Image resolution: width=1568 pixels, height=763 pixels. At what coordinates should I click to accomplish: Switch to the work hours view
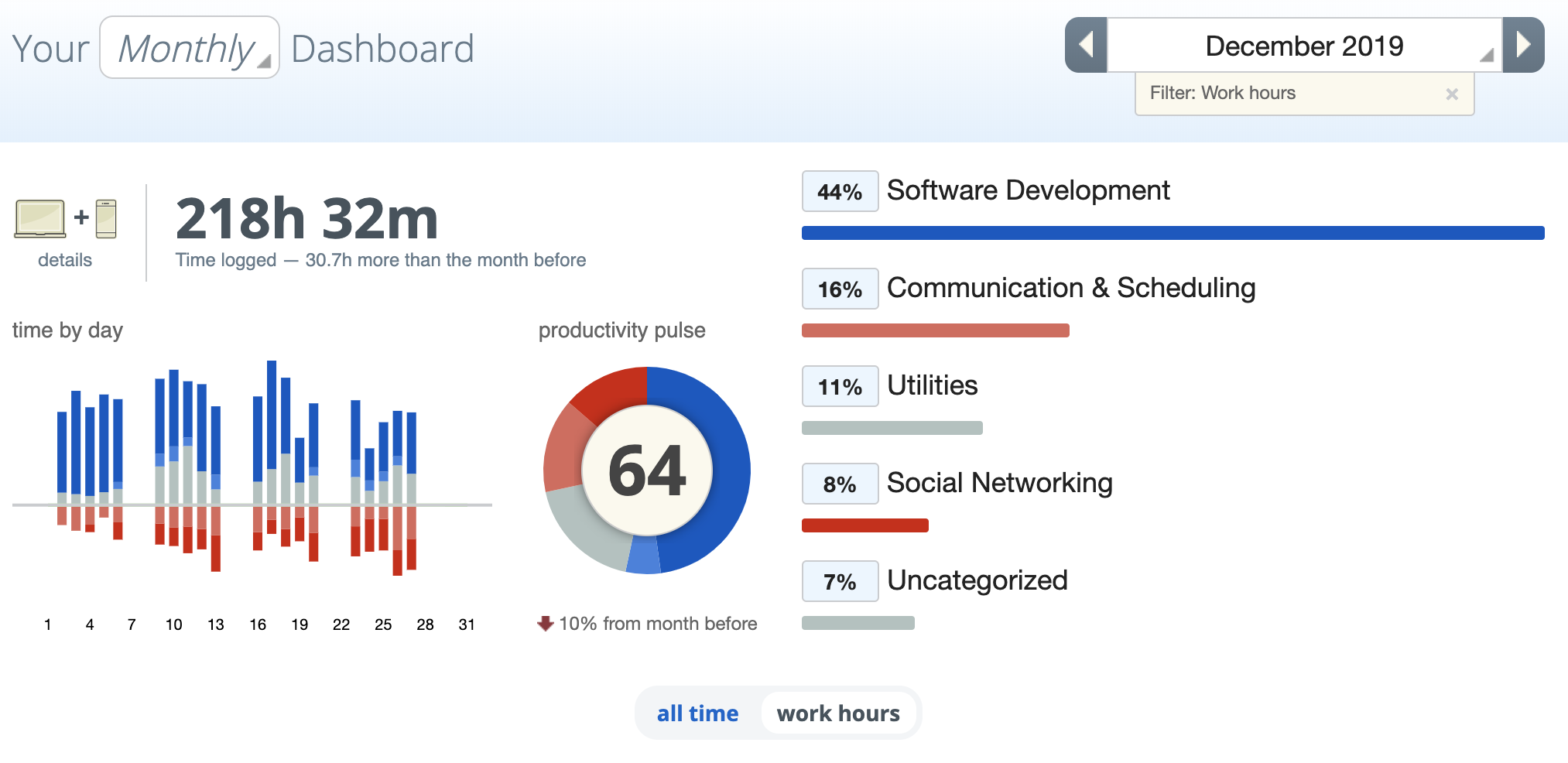(x=838, y=713)
